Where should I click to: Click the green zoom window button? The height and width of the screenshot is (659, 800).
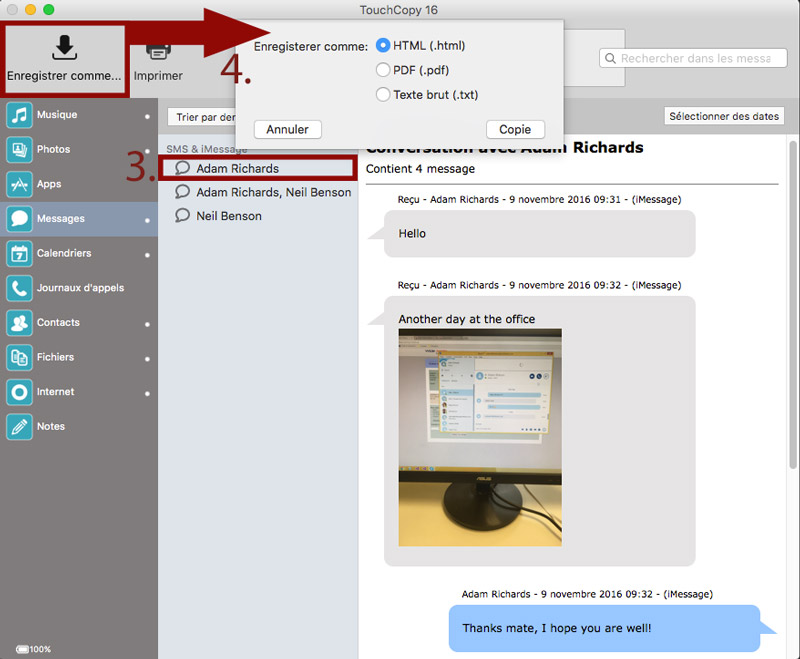[48, 9]
